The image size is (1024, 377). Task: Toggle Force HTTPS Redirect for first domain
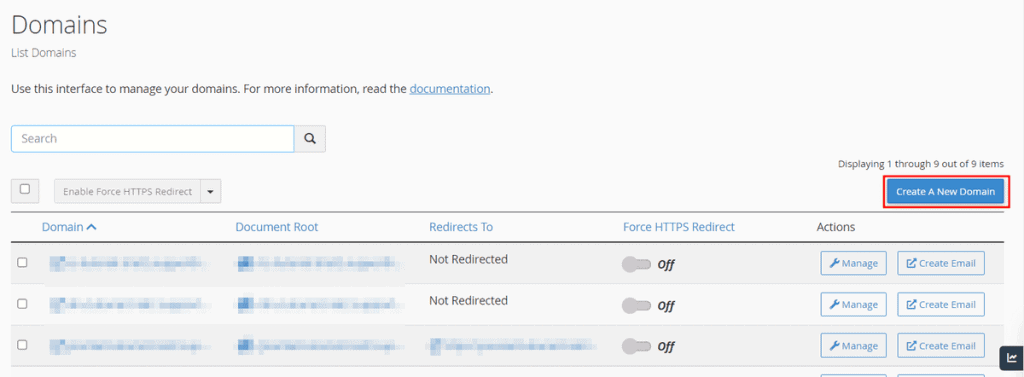click(x=637, y=265)
